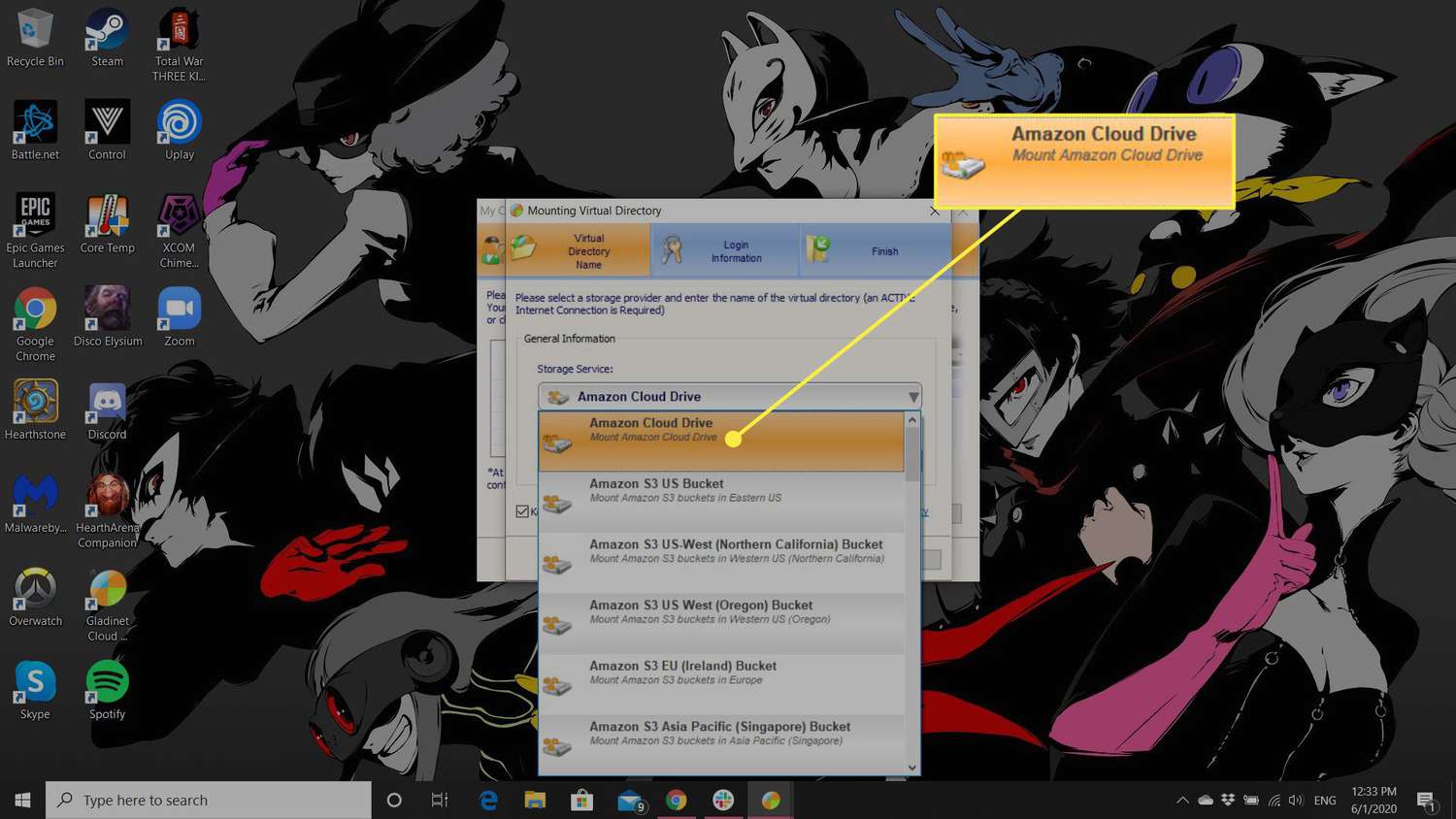Select Amazon Cloud Drive in the list
The image size is (1456, 819).
(x=721, y=442)
